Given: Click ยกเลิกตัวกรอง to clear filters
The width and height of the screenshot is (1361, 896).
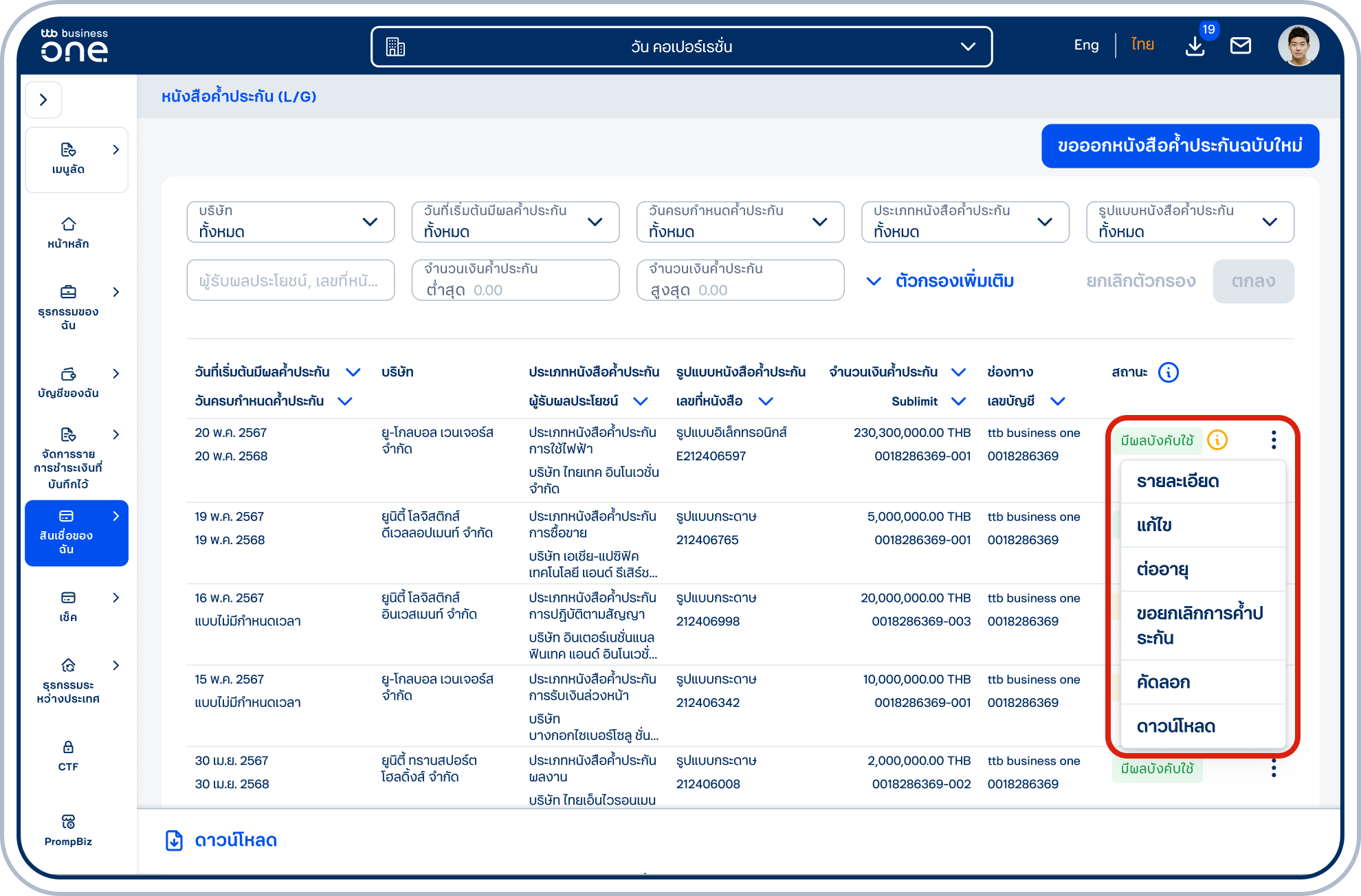Looking at the screenshot, I should (1140, 281).
